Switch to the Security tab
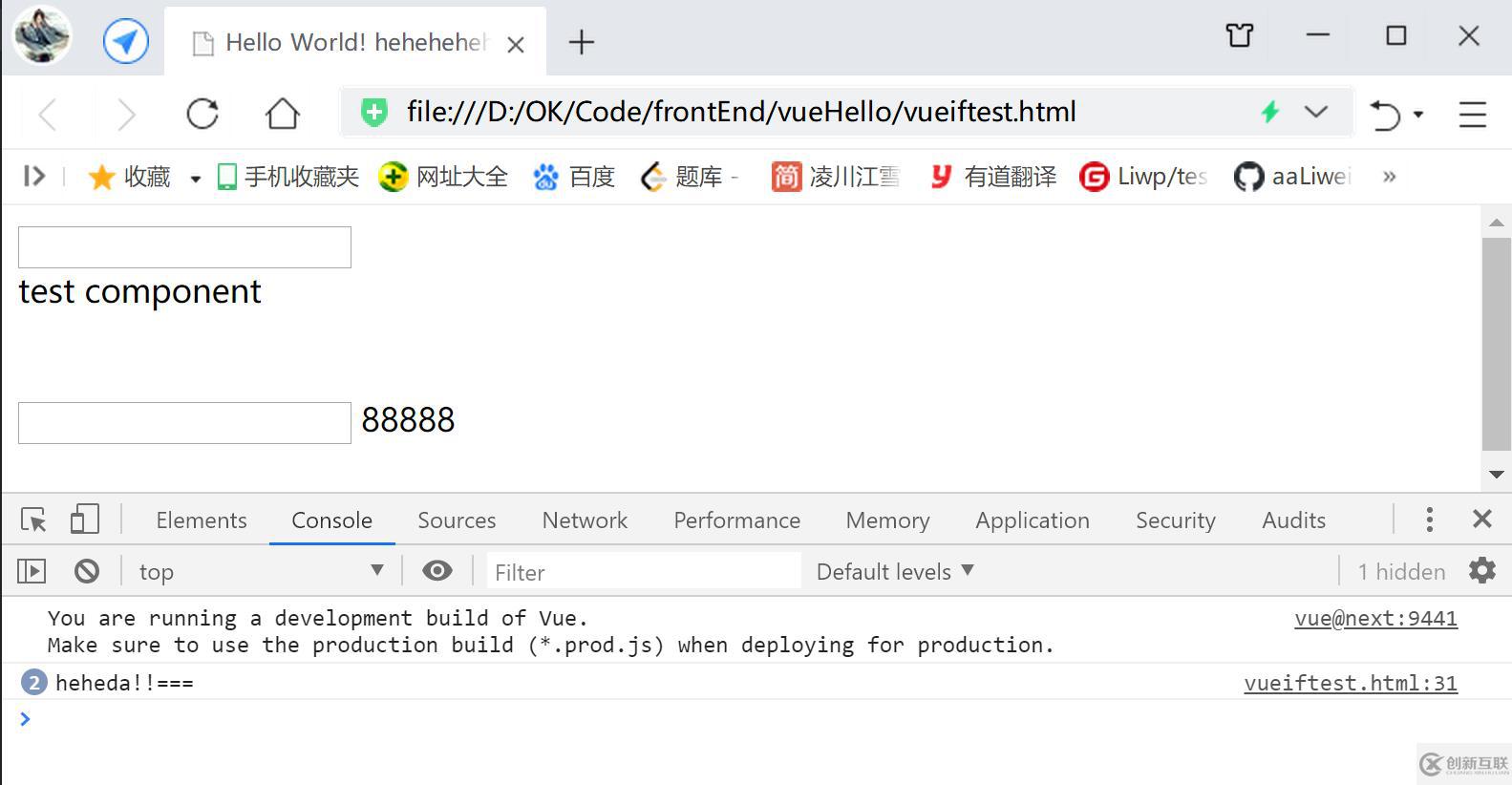1512x785 pixels. (x=1176, y=520)
